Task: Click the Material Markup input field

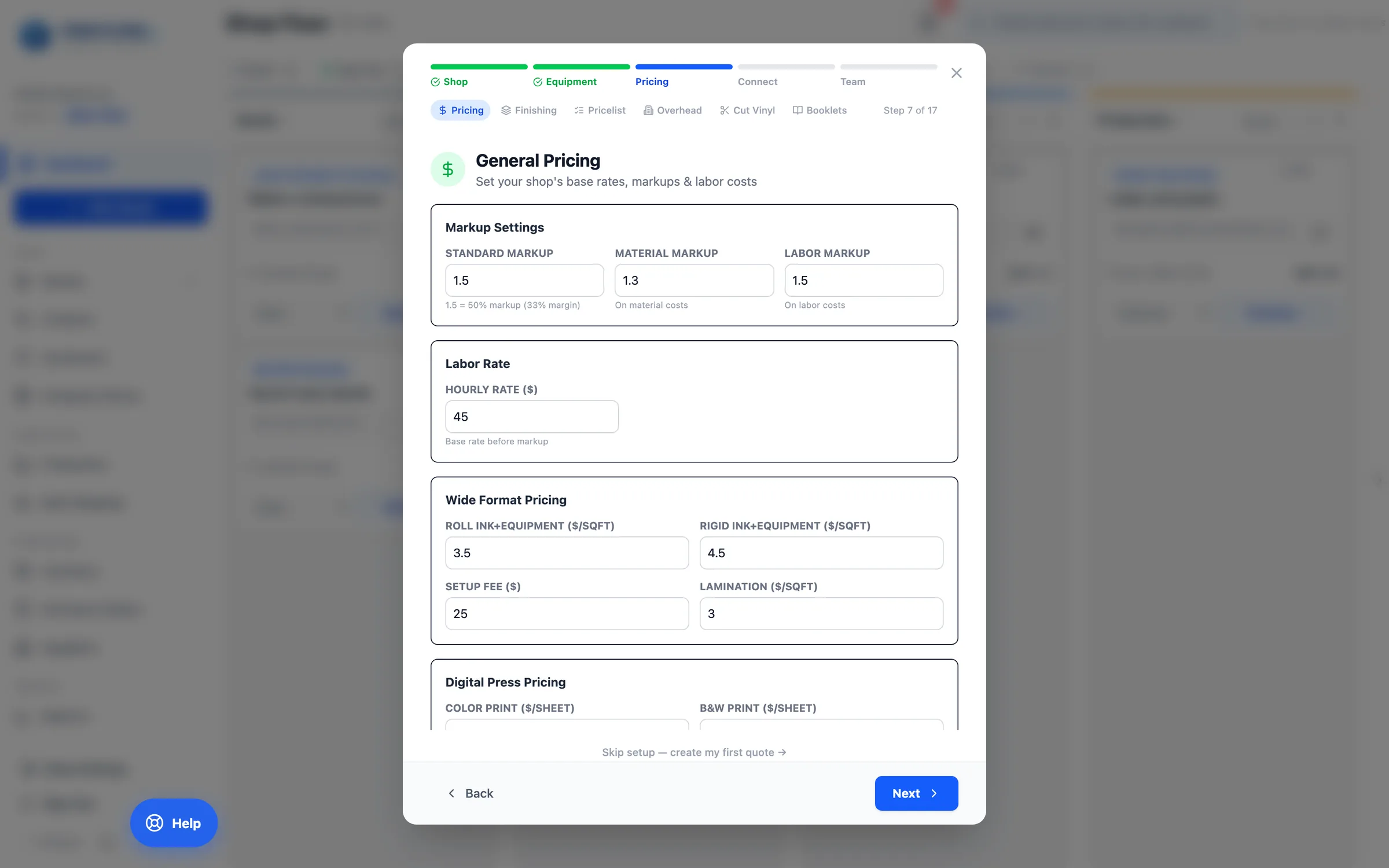Action: tap(694, 280)
